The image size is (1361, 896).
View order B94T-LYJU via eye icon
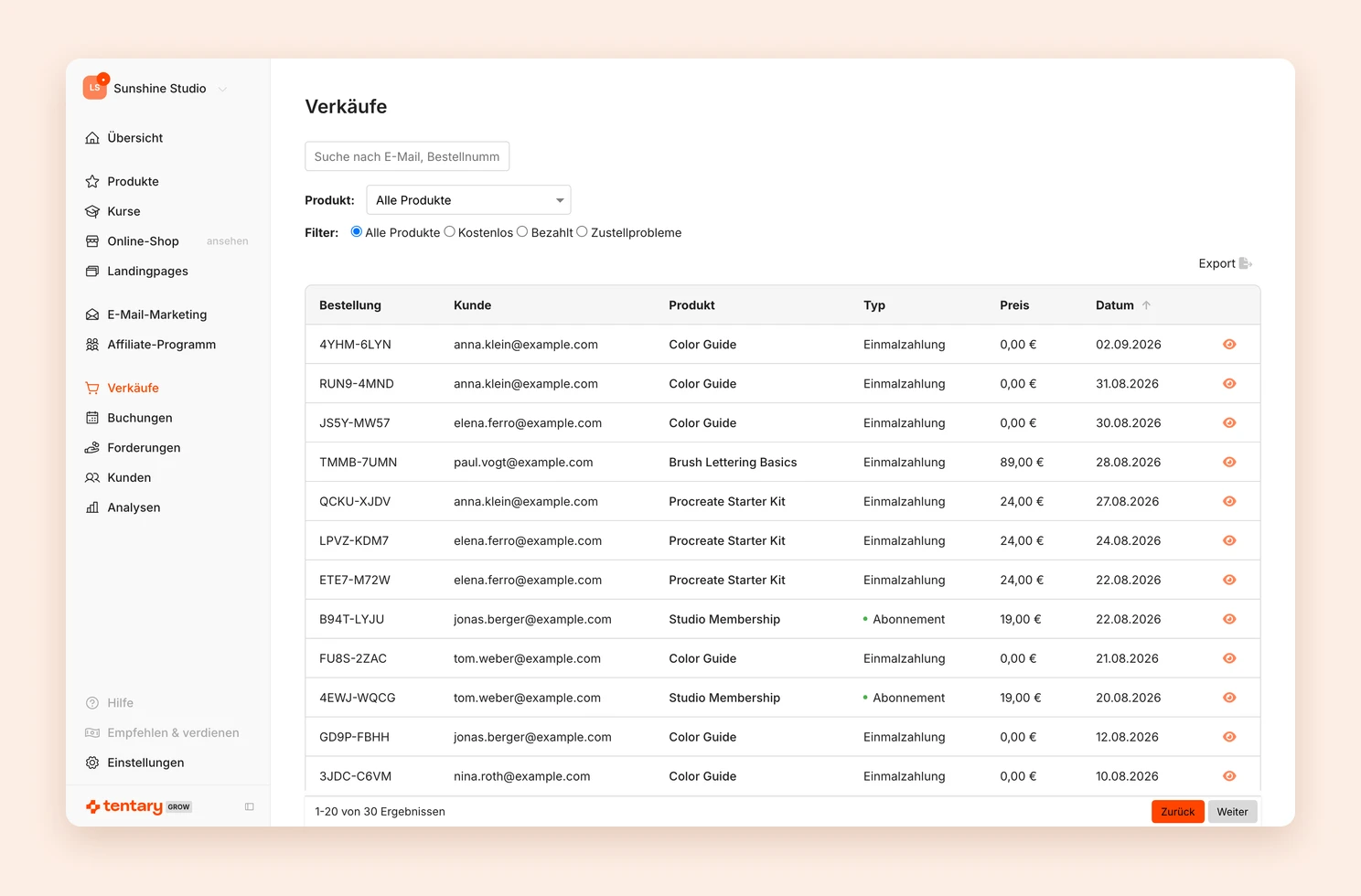tap(1229, 619)
